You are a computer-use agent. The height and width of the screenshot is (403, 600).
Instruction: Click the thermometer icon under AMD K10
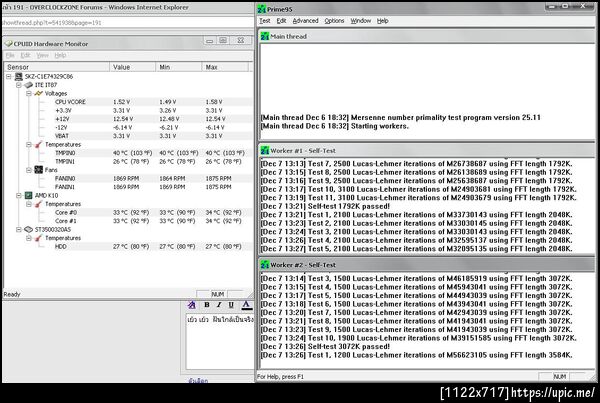tap(39, 204)
